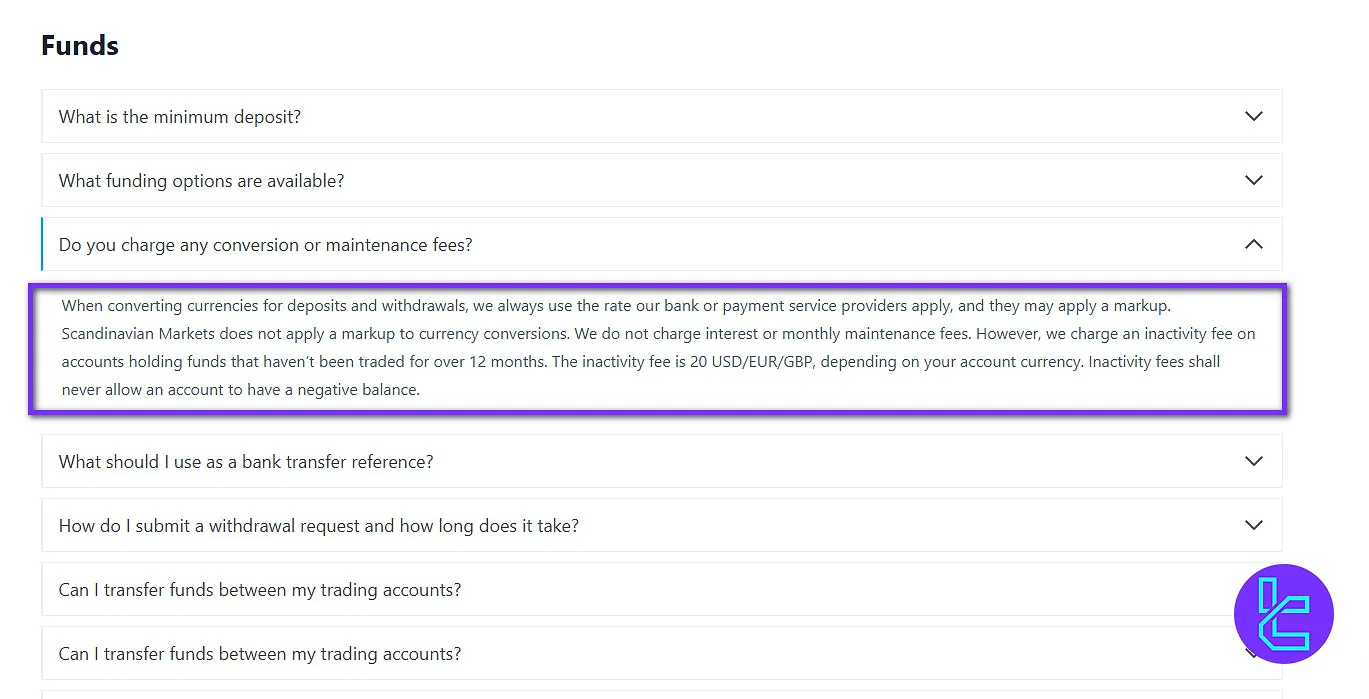Expand "What funding options are available?" question
Image resolution: width=1369 pixels, height=699 pixels.
click(x=201, y=181)
